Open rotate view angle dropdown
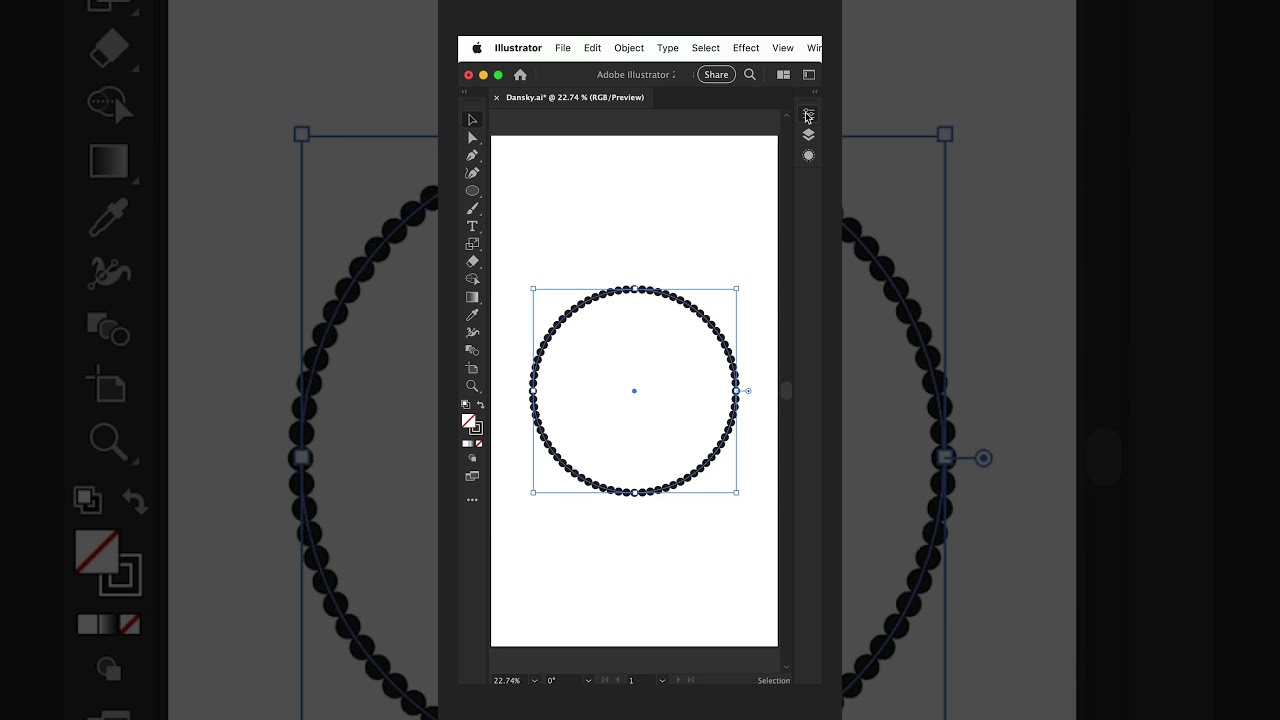The width and height of the screenshot is (1280, 720). pyautogui.click(x=588, y=681)
